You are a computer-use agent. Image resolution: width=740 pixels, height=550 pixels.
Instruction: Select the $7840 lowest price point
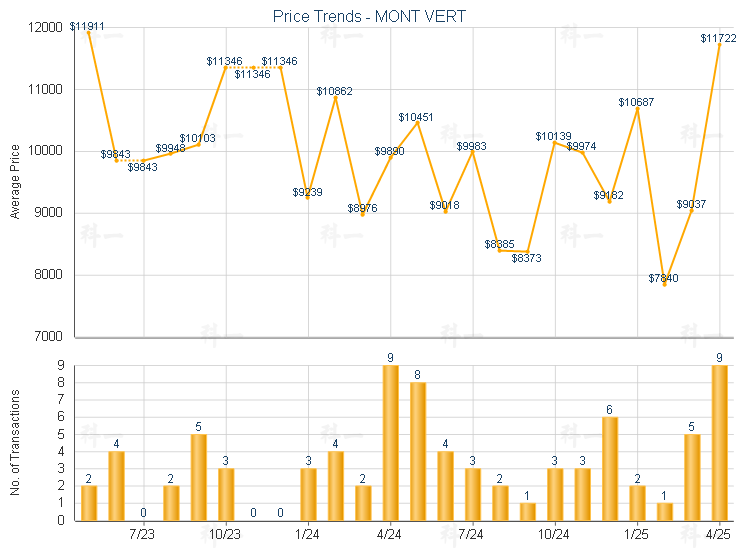tap(664, 285)
